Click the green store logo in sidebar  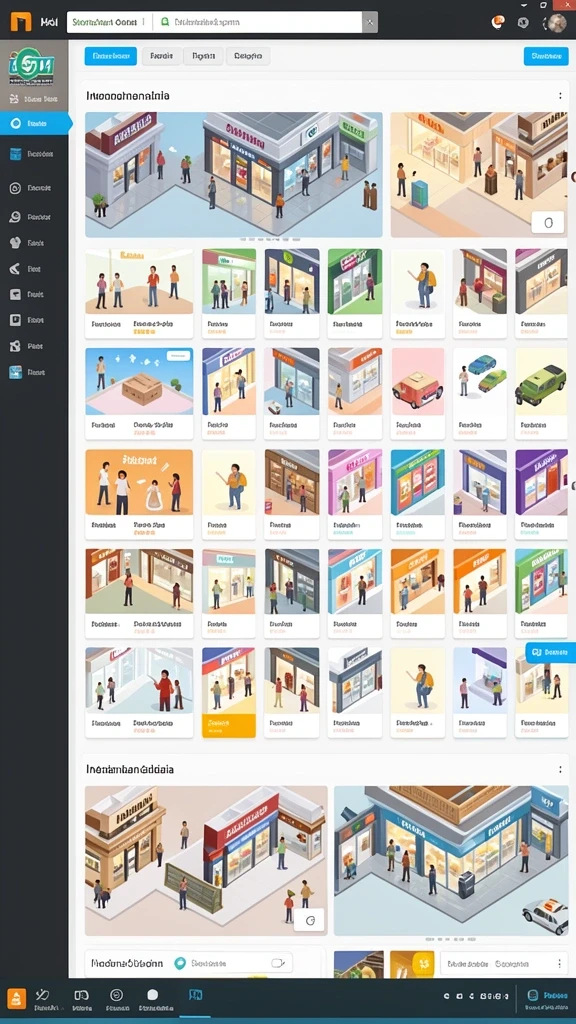click(32, 65)
